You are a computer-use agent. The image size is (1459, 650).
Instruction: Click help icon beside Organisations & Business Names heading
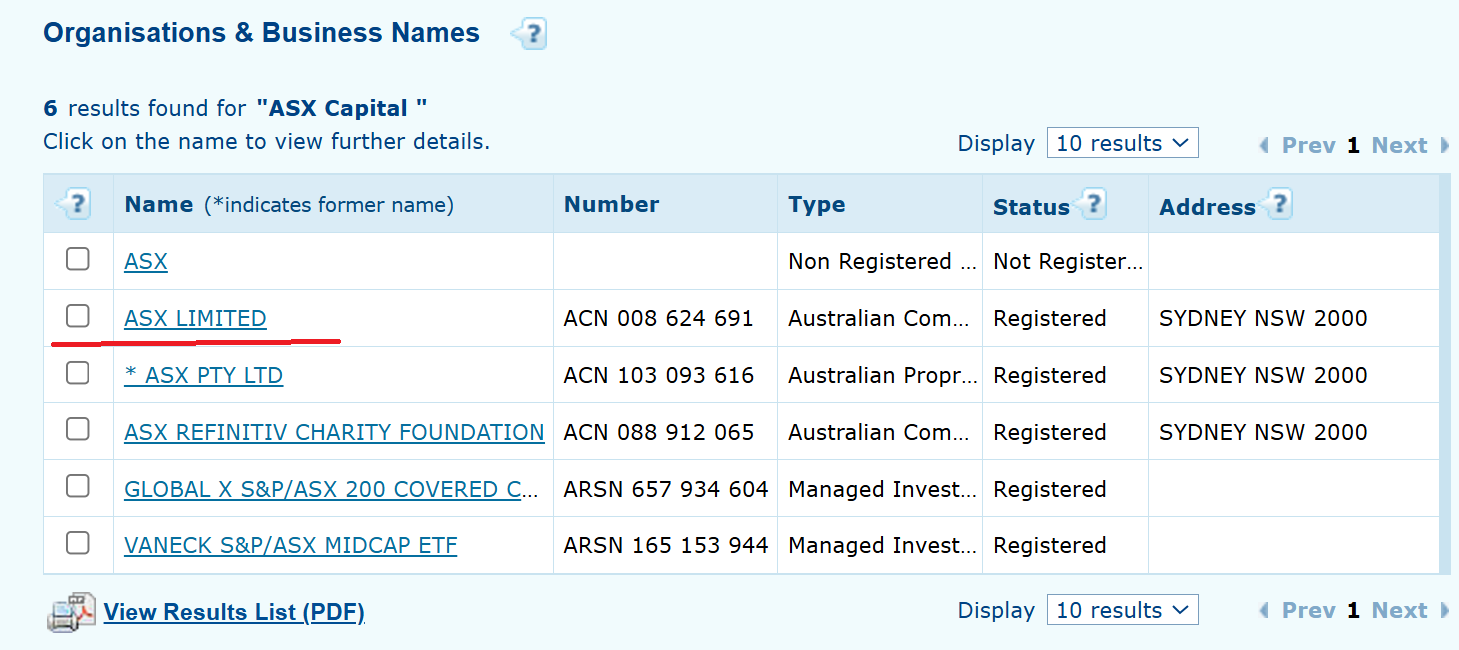click(529, 35)
